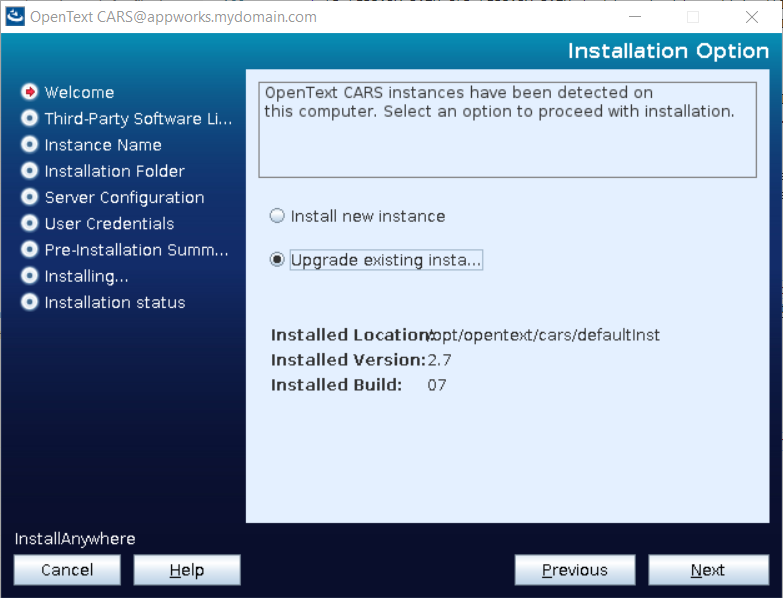
Task: Minimize the installer window
Action: click(x=632, y=17)
